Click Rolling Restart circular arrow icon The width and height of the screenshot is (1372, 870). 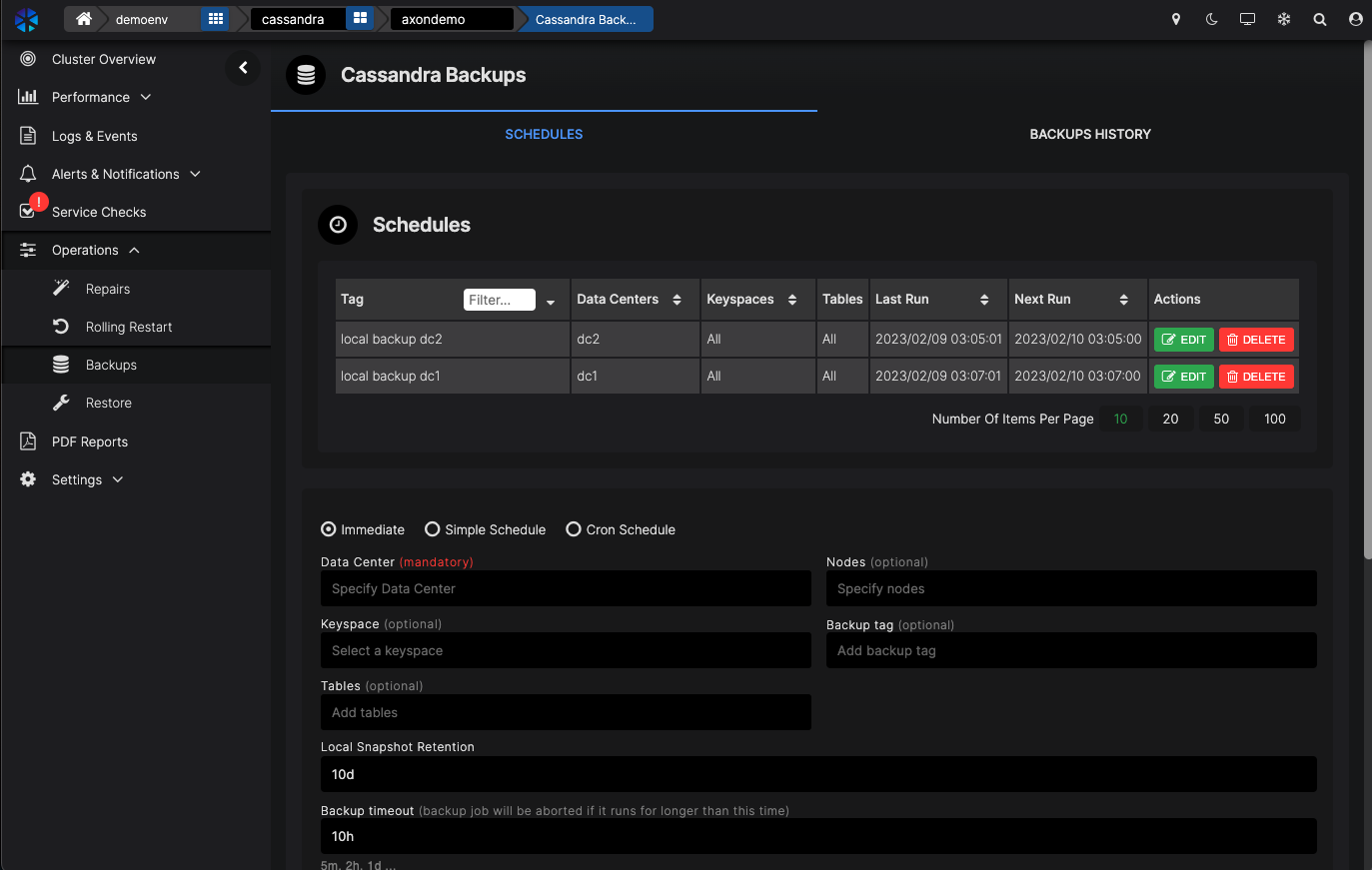(61, 327)
